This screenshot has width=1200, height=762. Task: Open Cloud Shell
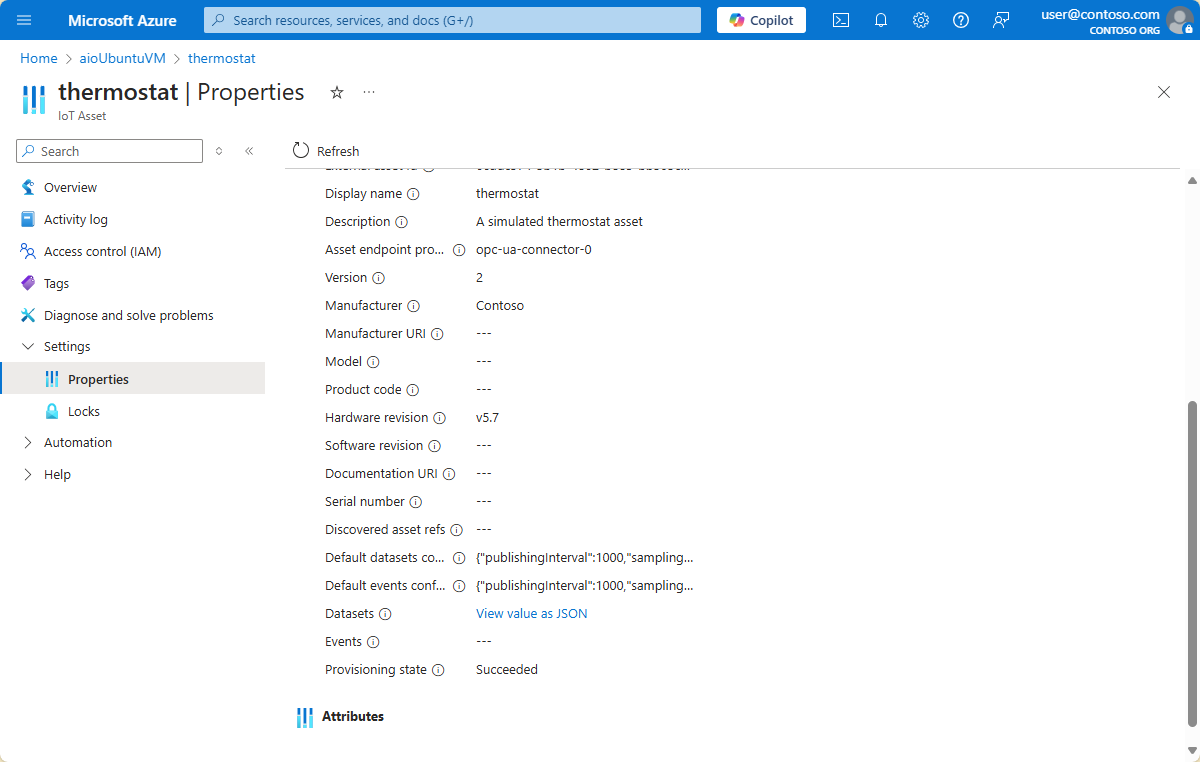coord(841,20)
